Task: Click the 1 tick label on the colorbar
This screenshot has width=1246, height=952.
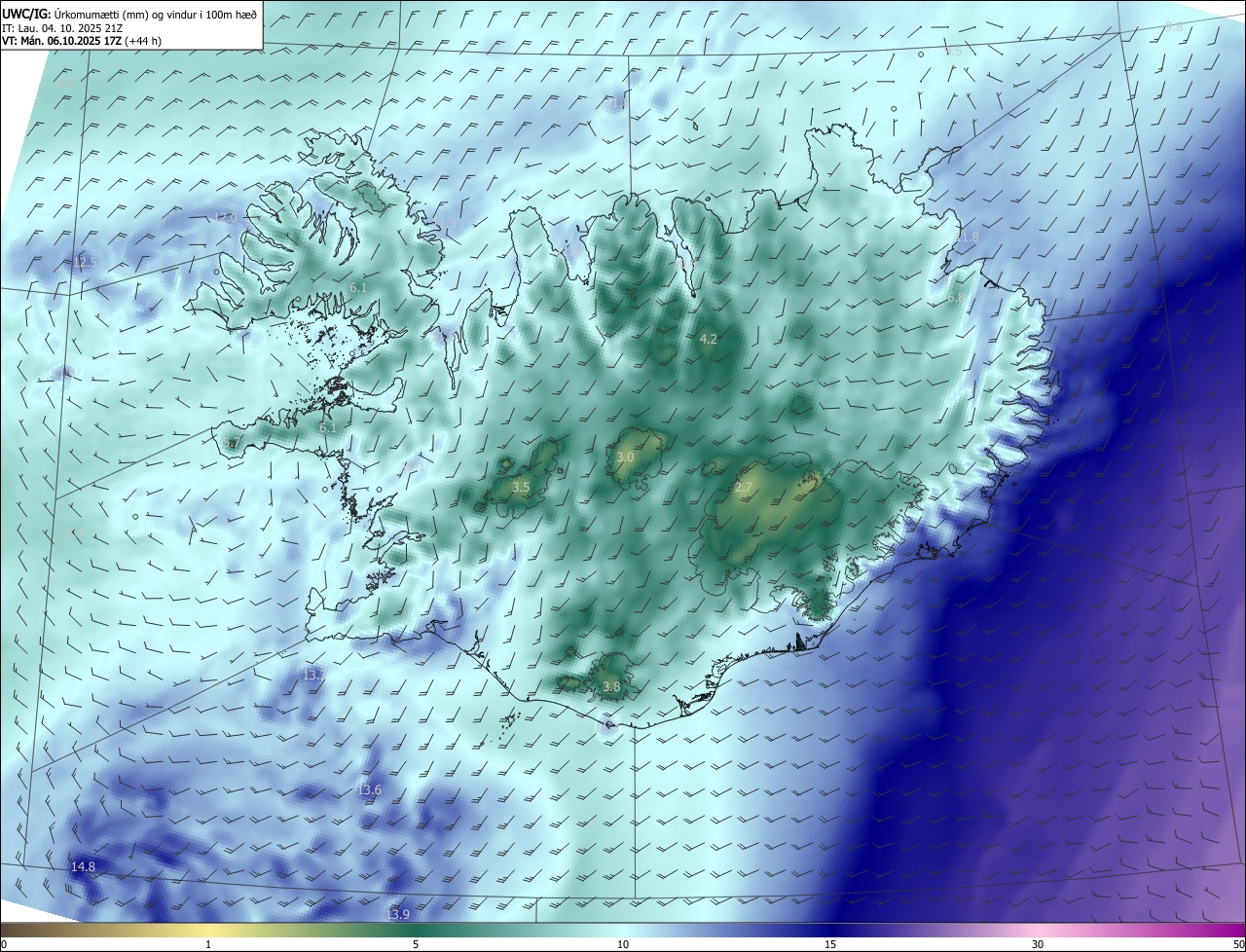Action: (208, 944)
